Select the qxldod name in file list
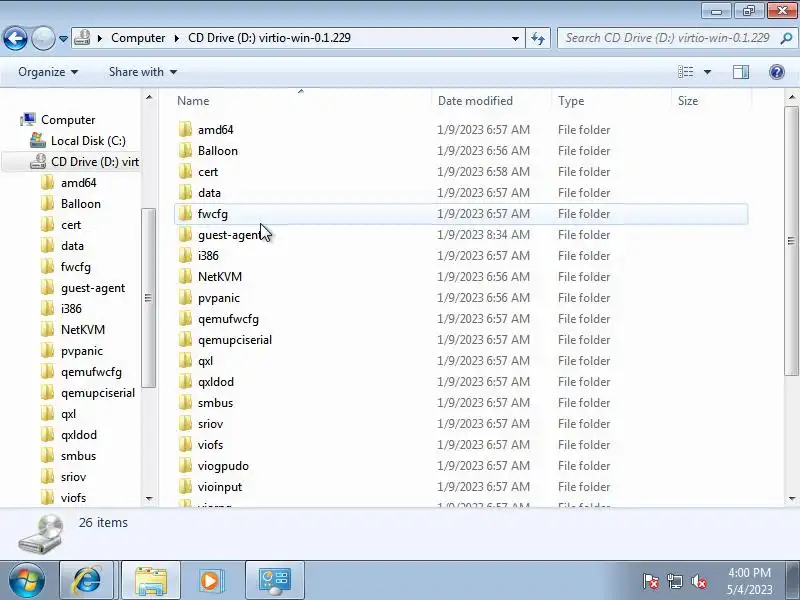Viewport: 800px width, 600px height. point(216,382)
